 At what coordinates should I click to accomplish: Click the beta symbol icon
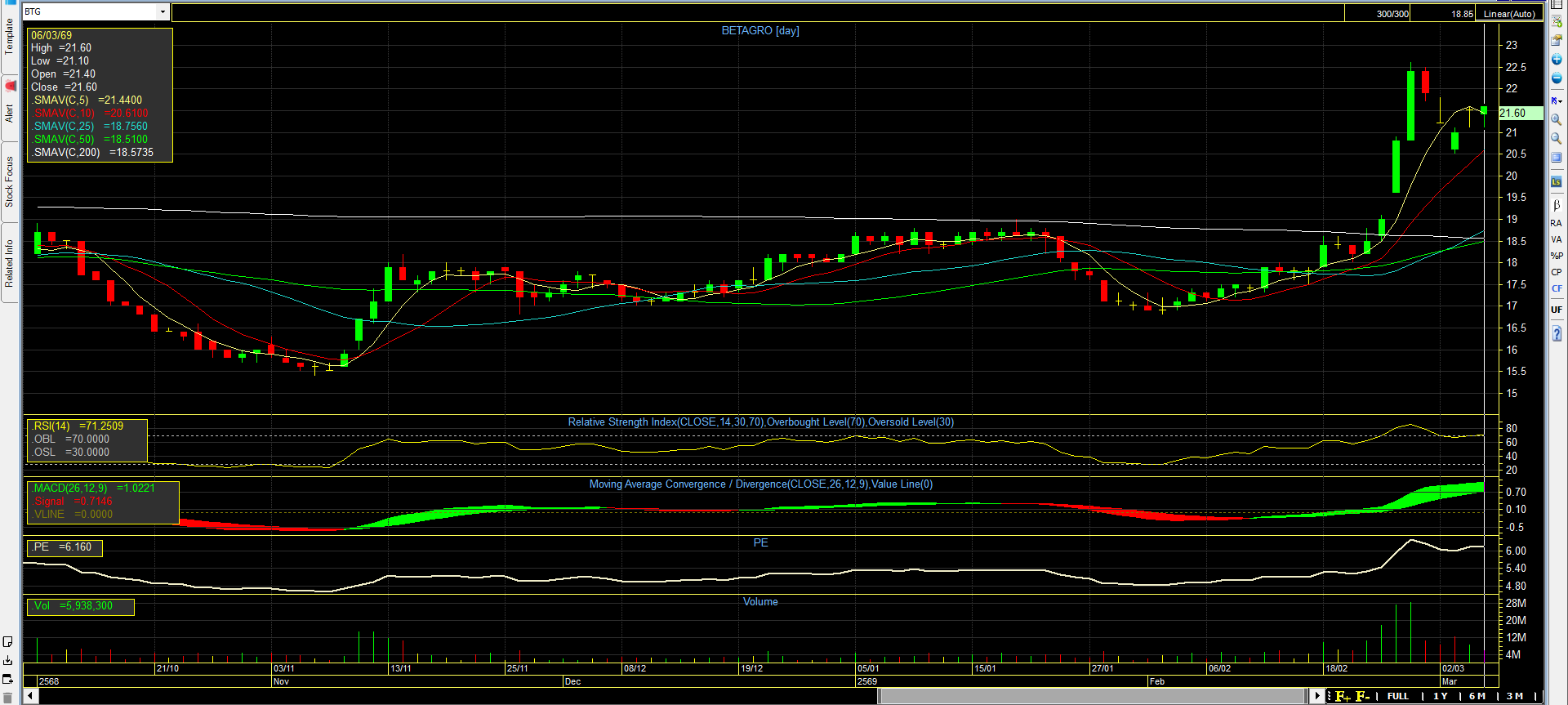point(1557,205)
